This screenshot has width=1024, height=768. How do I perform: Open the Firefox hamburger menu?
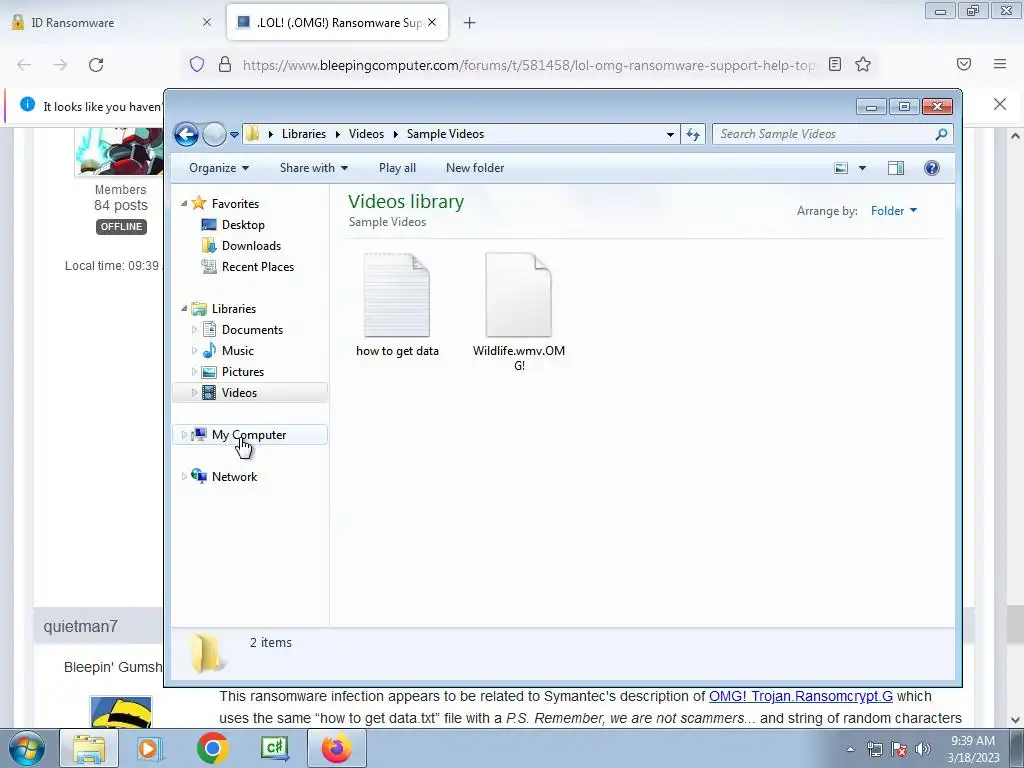tap(1000, 64)
